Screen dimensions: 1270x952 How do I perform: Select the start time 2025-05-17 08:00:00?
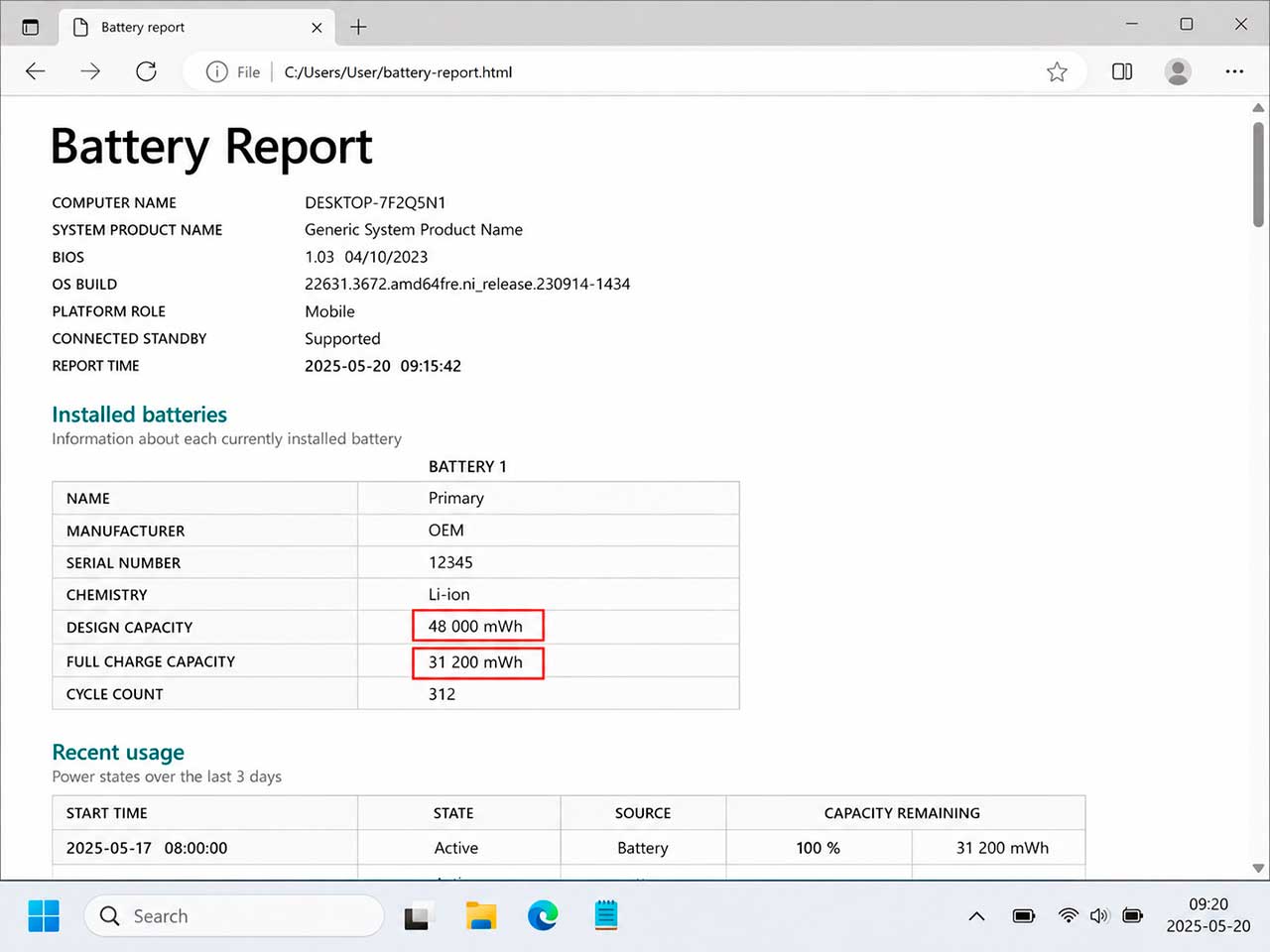pos(147,848)
